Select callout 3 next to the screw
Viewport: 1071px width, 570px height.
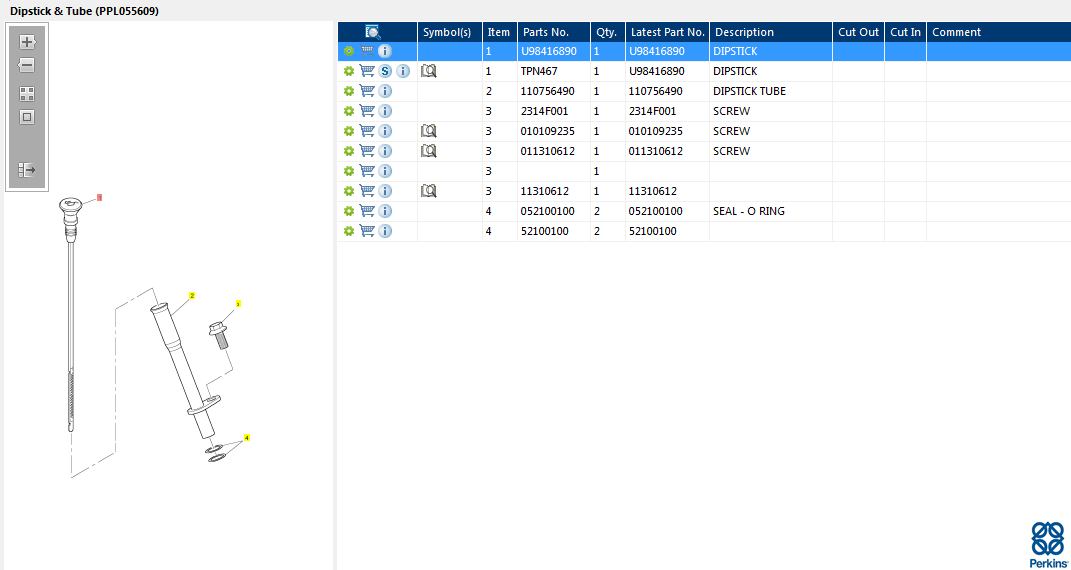pos(238,303)
